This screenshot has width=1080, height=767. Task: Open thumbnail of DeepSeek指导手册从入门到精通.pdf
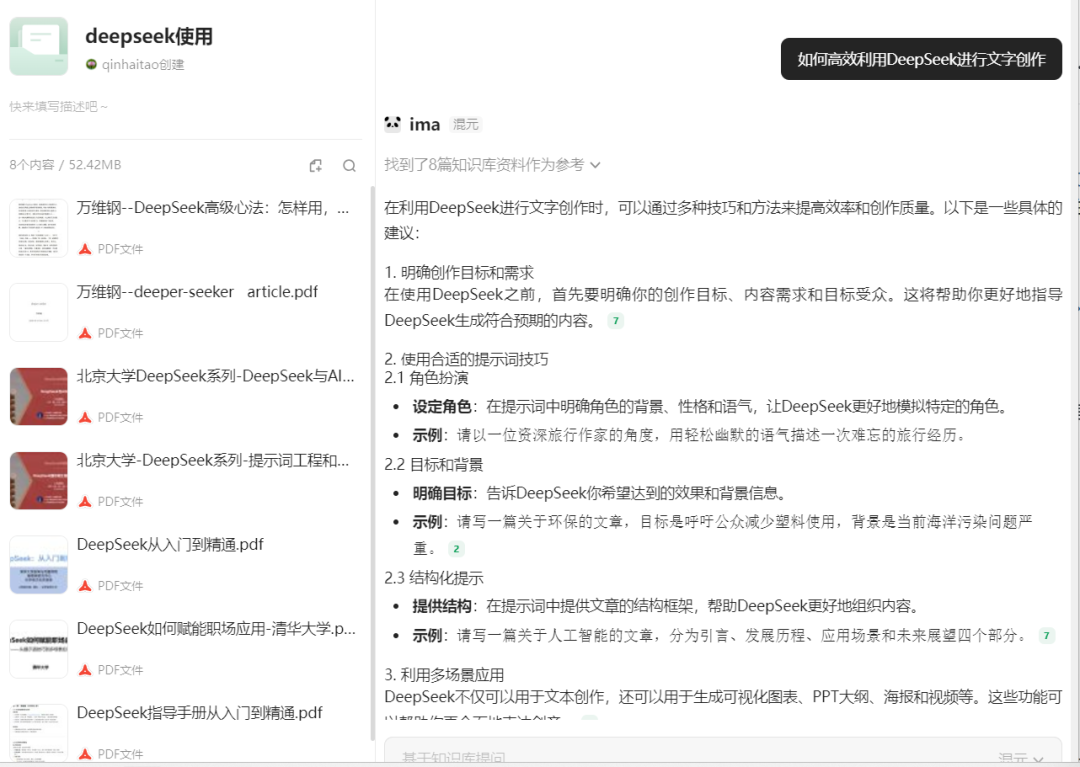39,733
